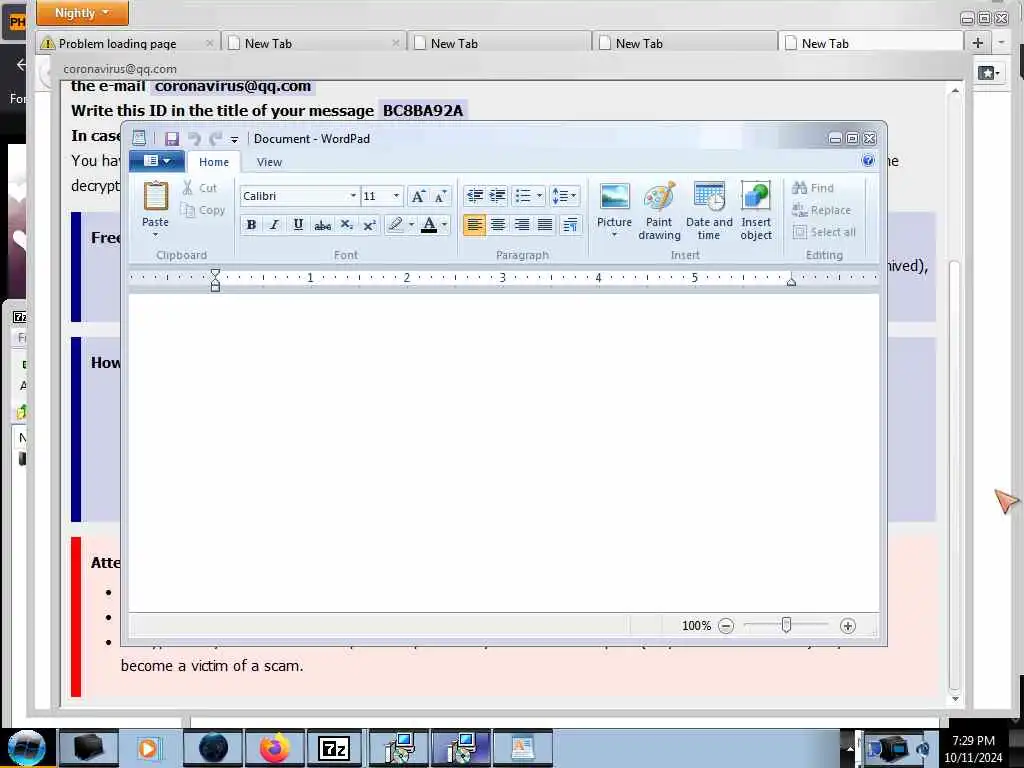The height and width of the screenshot is (768, 1024).
Task: Insert a Picture using the ribbon icon
Action: [615, 197]
